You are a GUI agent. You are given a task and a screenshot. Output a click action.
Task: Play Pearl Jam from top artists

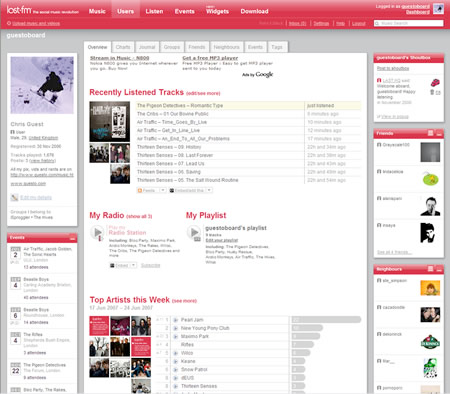pos(175,320)
